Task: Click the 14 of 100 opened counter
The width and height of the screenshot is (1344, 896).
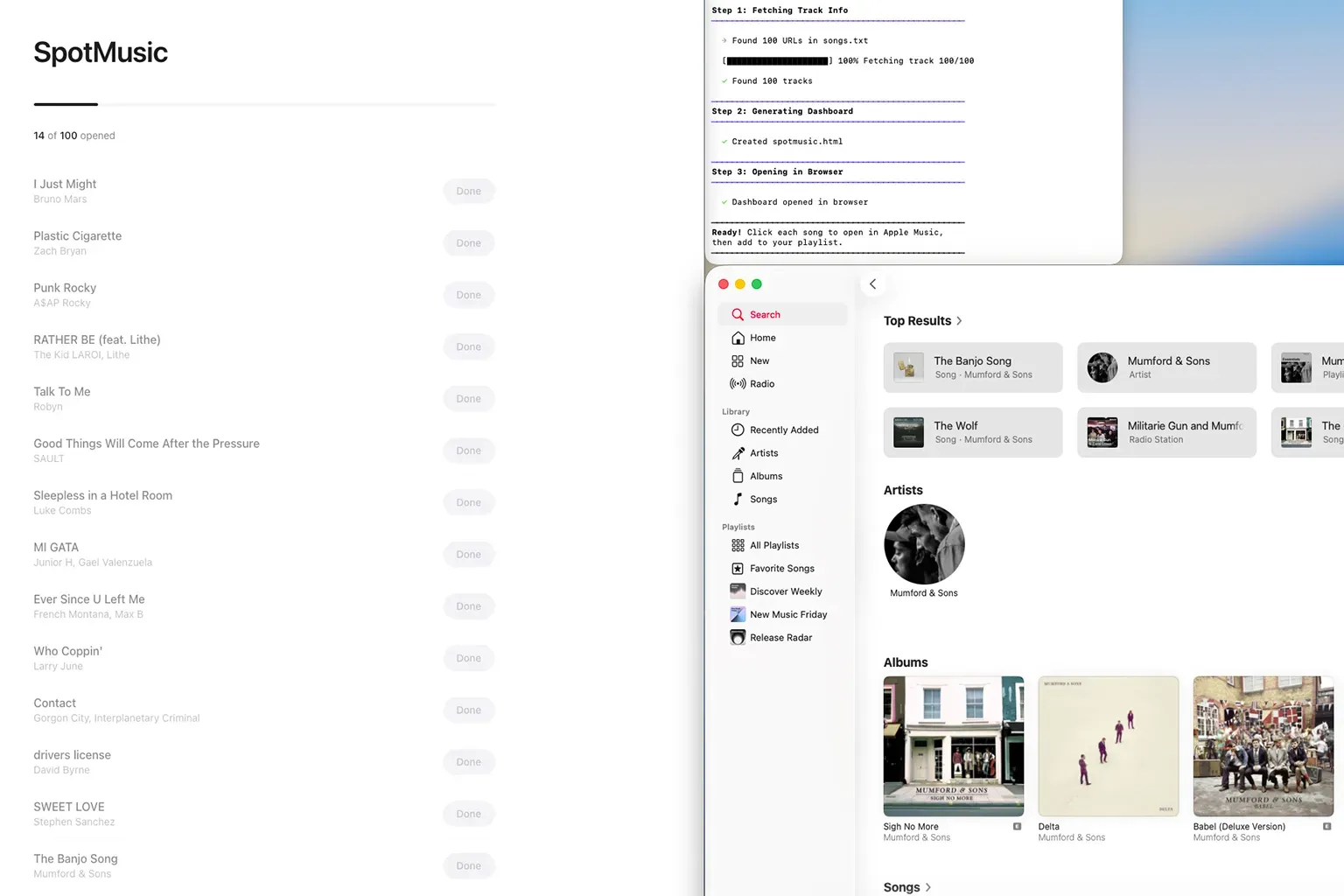Action: pos(74,136)
